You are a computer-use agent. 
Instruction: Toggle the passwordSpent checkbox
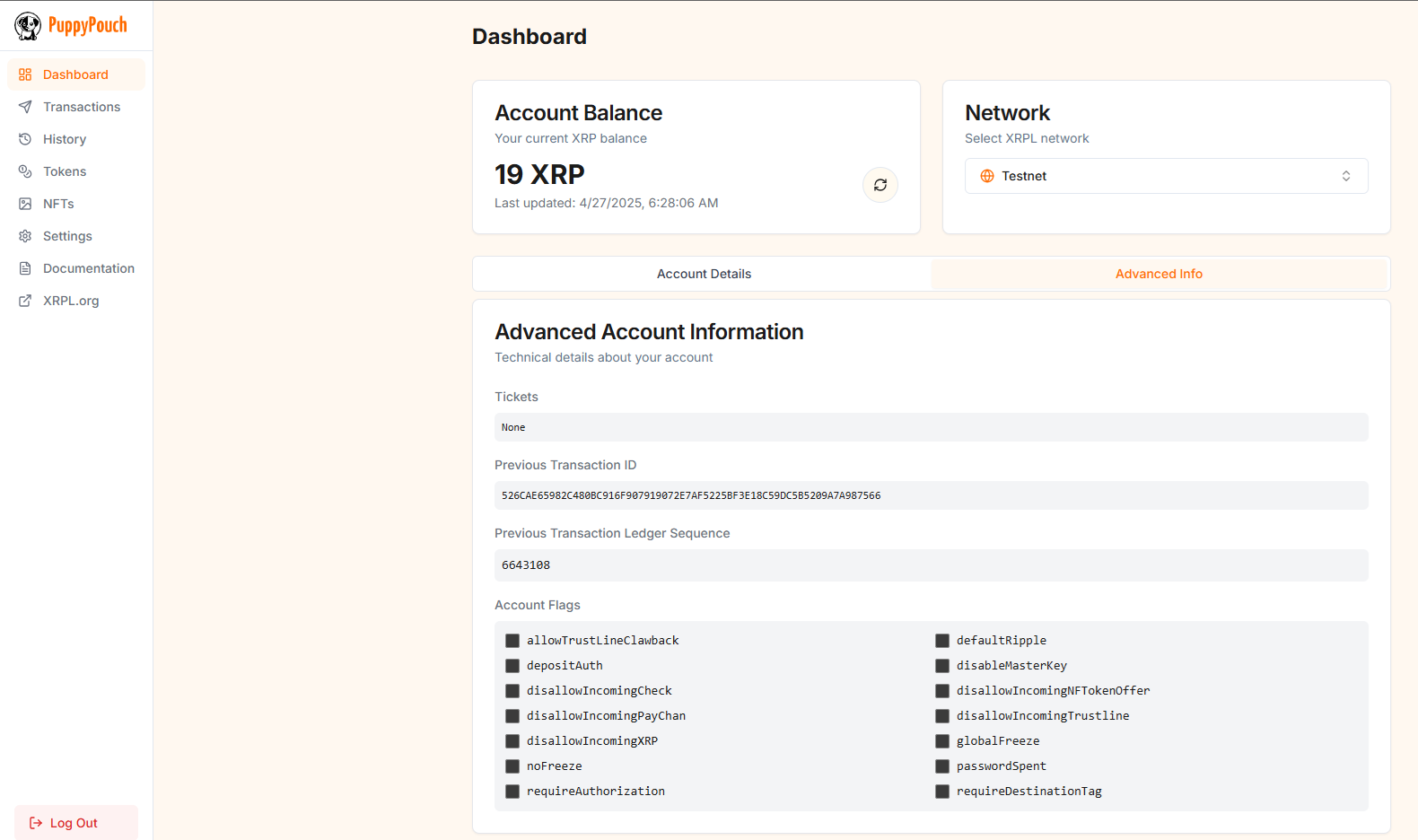coord(942,766)
